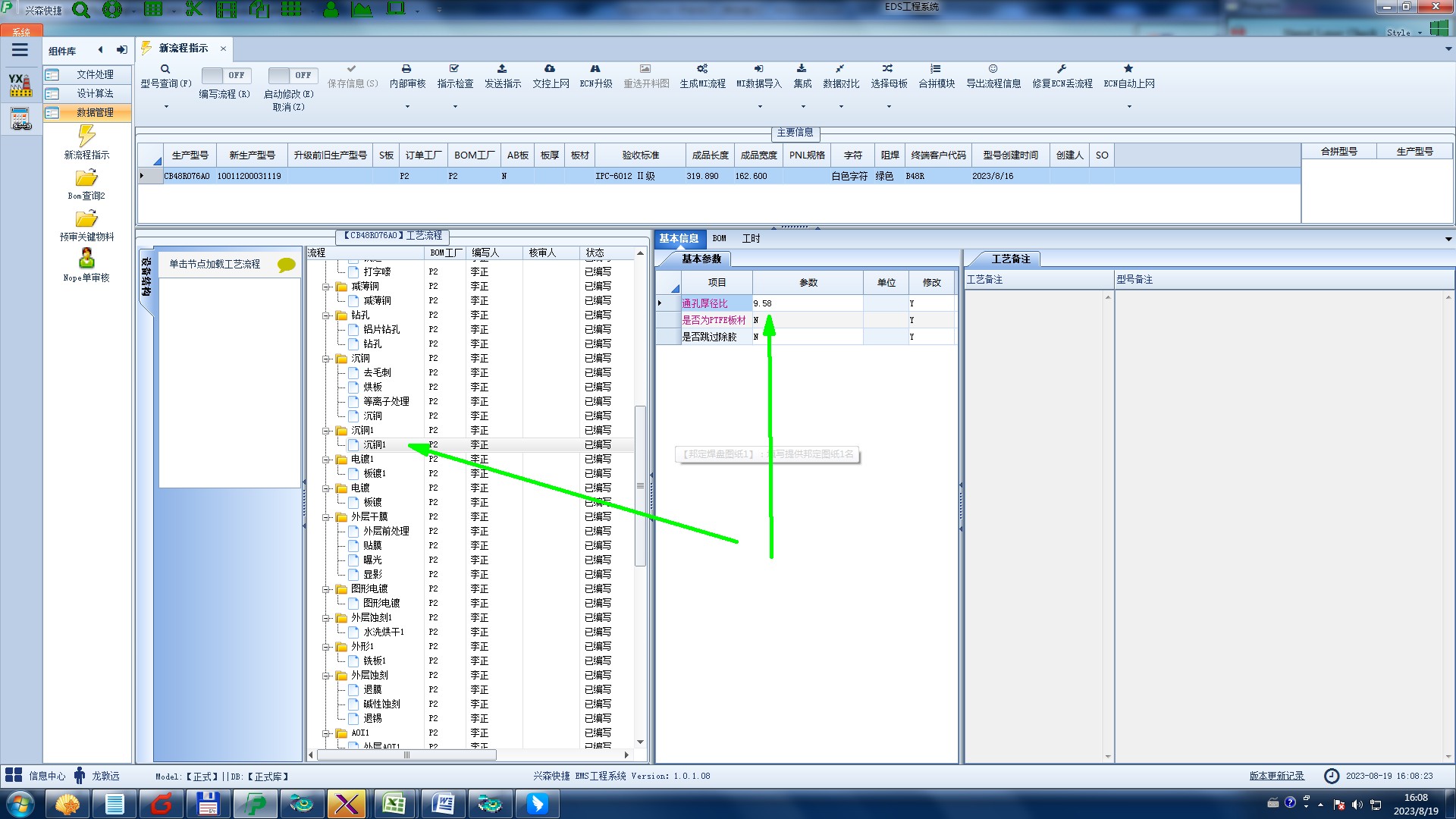Click the 修复ECN丢流程 wrench icon
Screen dimensions: 1456x819
pos(1062,69)
